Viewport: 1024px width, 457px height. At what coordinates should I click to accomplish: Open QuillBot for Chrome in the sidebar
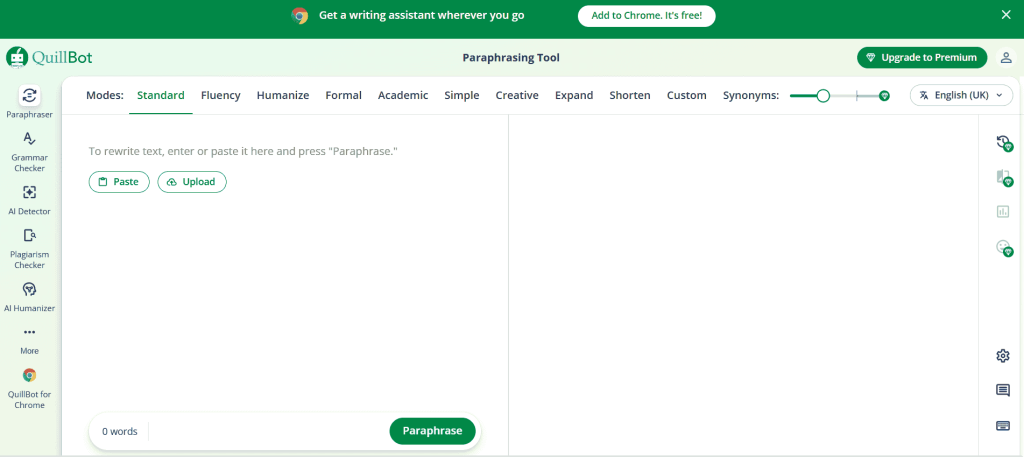point(29,388)
